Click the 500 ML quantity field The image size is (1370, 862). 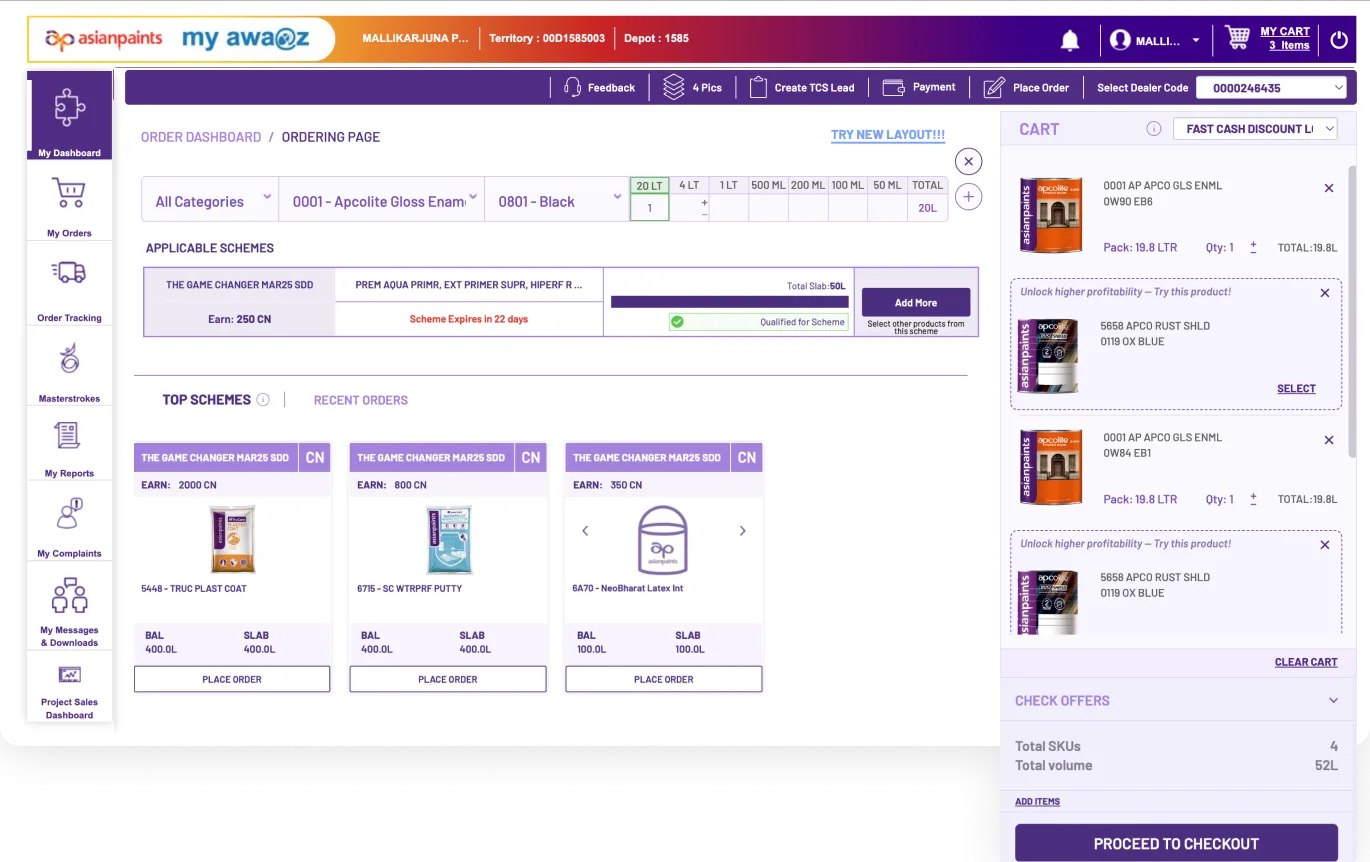pyautogui.click(x=768, y=208)
